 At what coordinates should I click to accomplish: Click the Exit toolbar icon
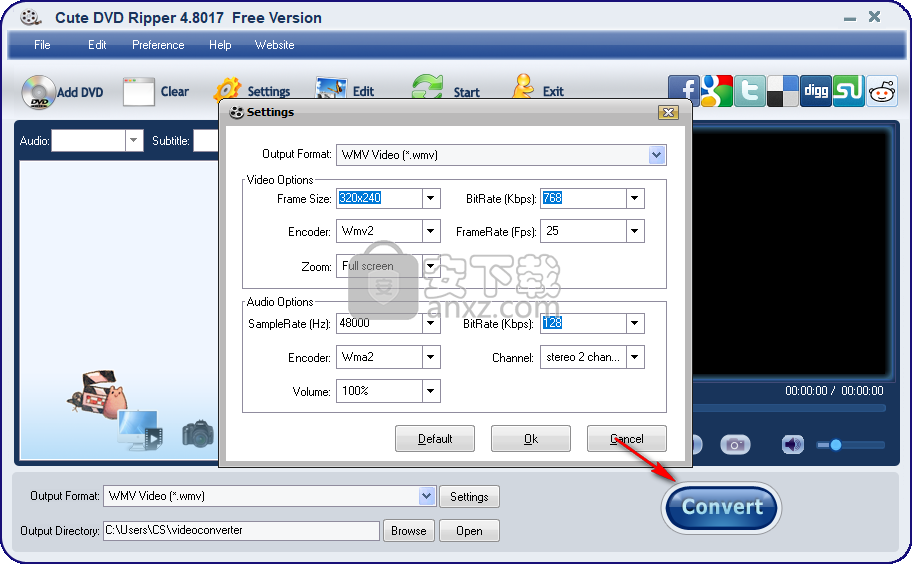pos(523,87)
